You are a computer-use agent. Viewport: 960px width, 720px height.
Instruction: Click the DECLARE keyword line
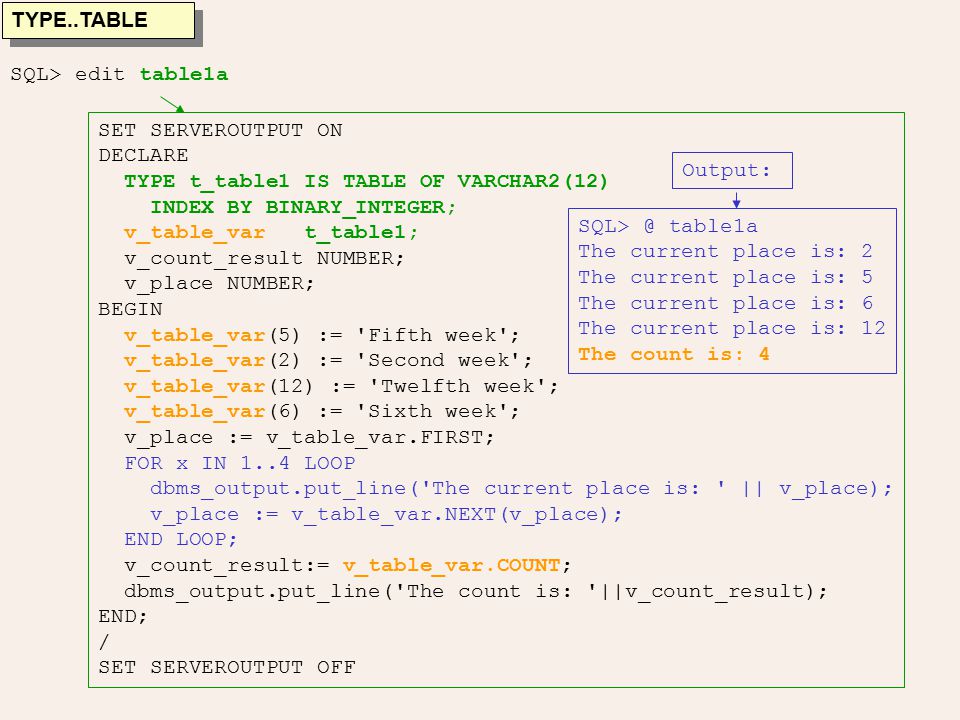(x=143, y=156)
